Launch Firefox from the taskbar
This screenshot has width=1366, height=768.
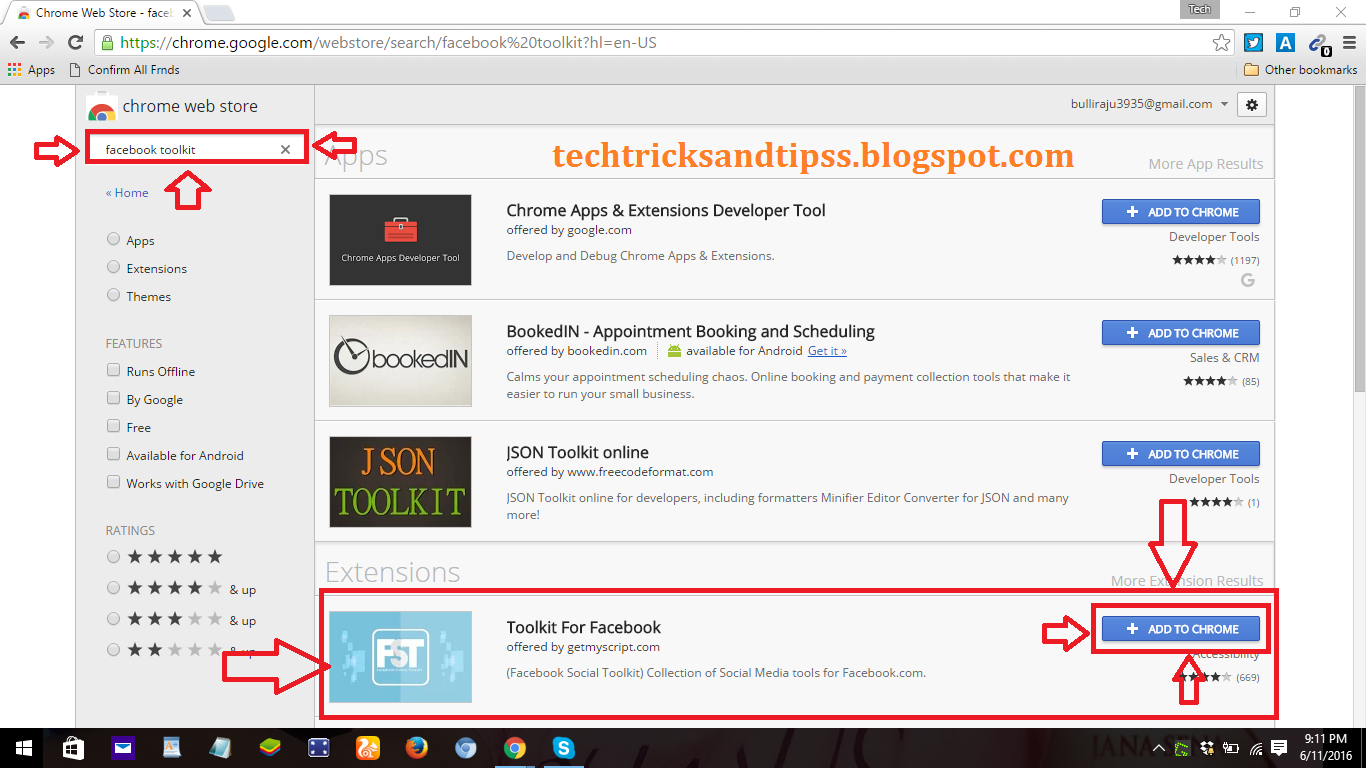(417, 748)
